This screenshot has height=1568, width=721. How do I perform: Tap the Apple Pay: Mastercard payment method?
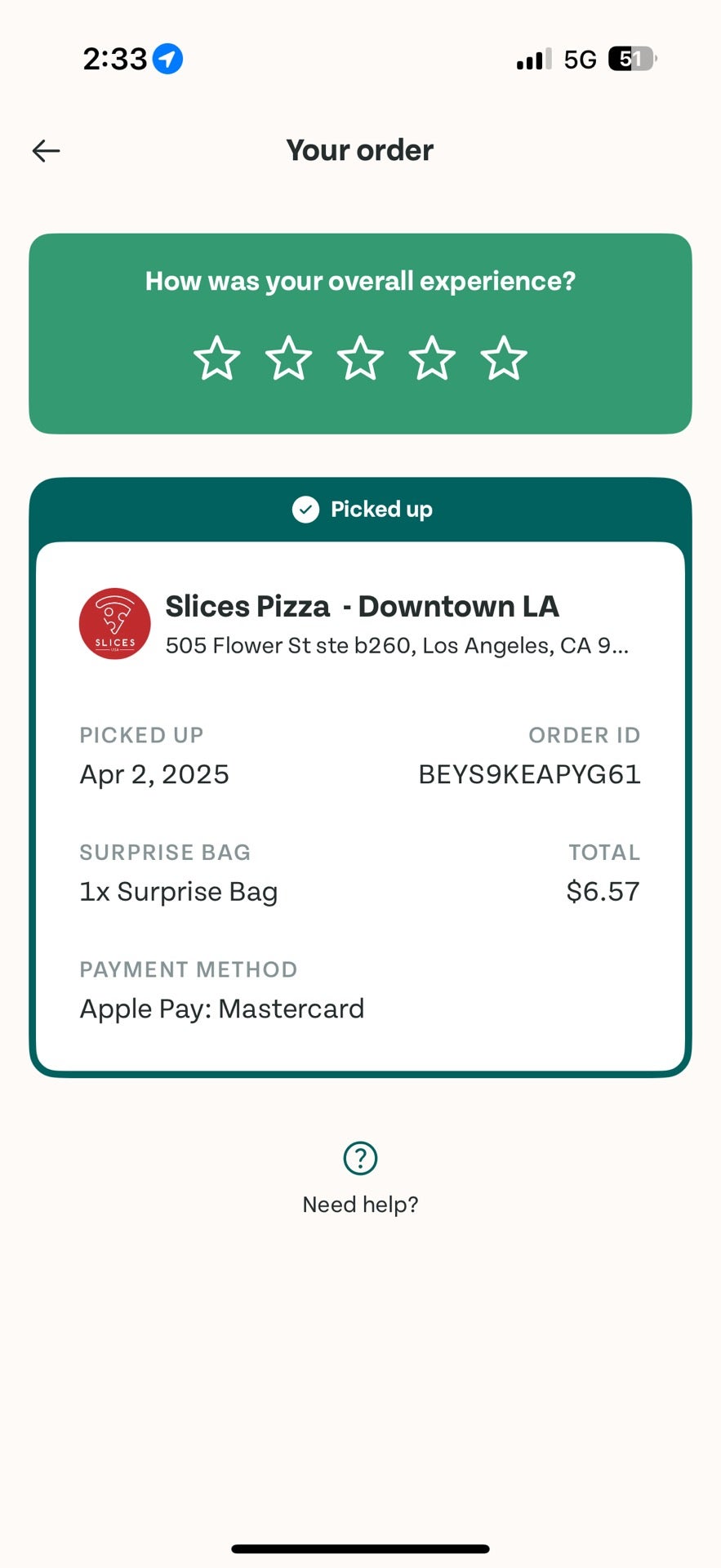pyautogui.click(x=222, y=1009)
